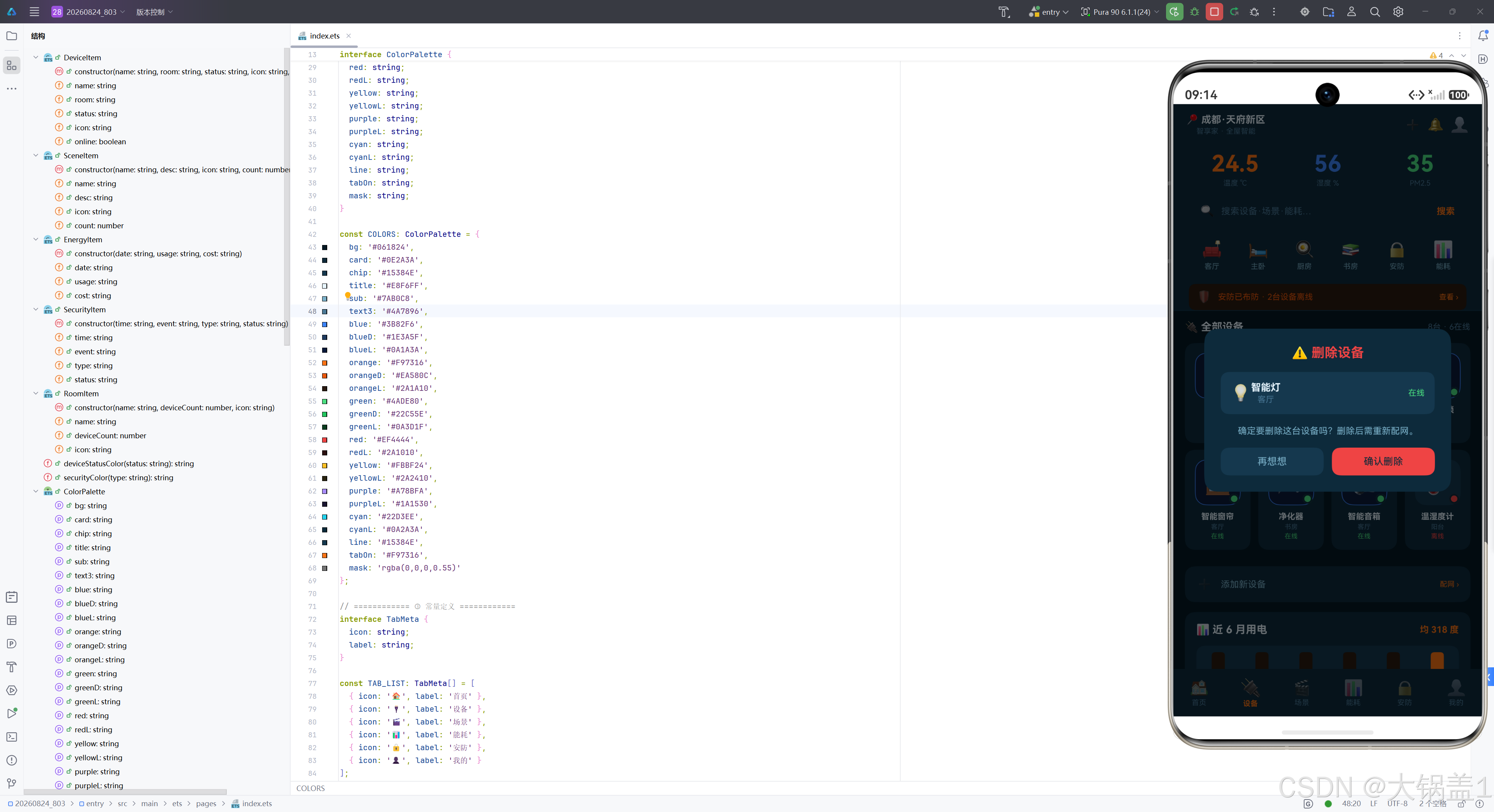
Task: Click the build hammer icon in top toolbar
Action: coord(1004,12)
